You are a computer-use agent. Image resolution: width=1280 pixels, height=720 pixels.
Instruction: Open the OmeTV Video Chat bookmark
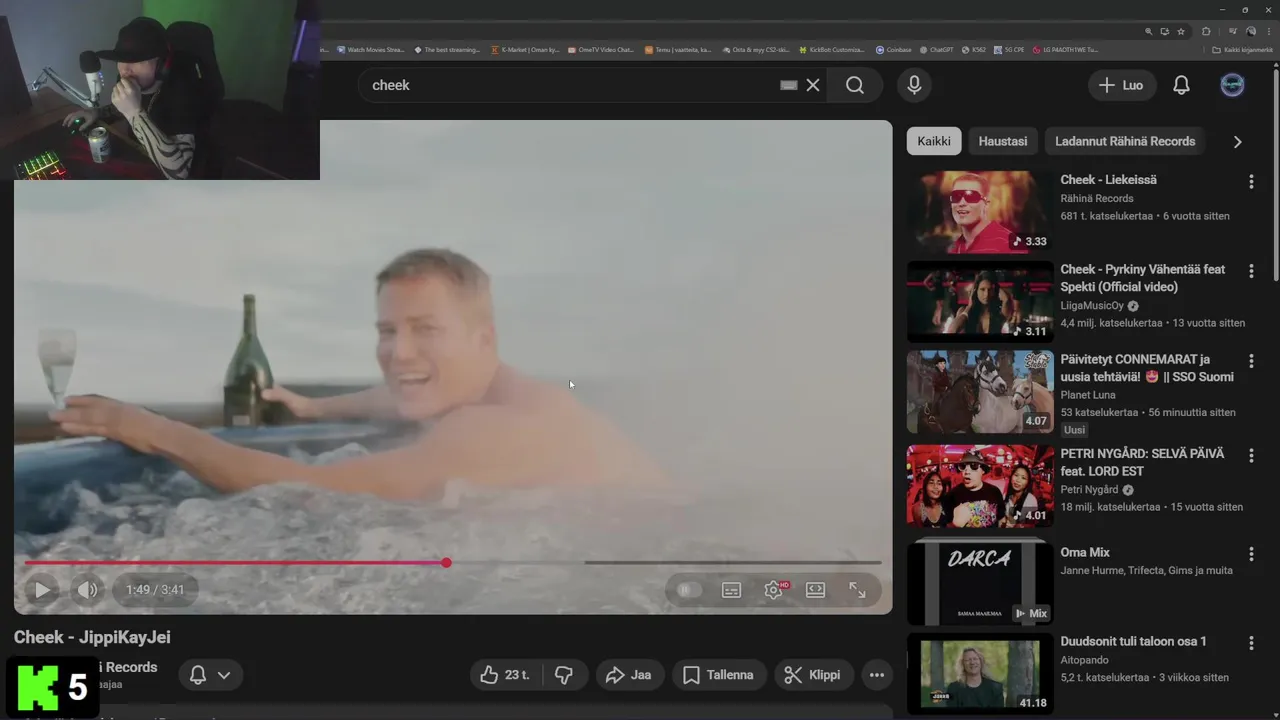point(601,49)
